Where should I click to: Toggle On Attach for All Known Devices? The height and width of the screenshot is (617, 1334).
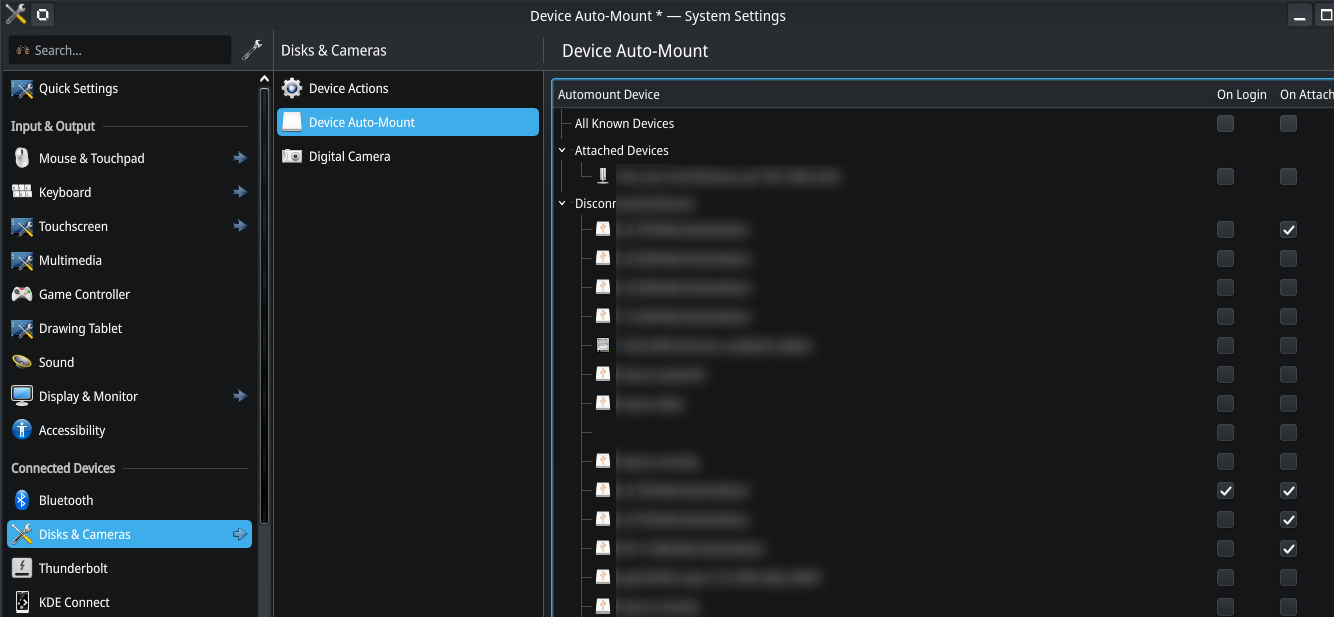coord(1288,123)
